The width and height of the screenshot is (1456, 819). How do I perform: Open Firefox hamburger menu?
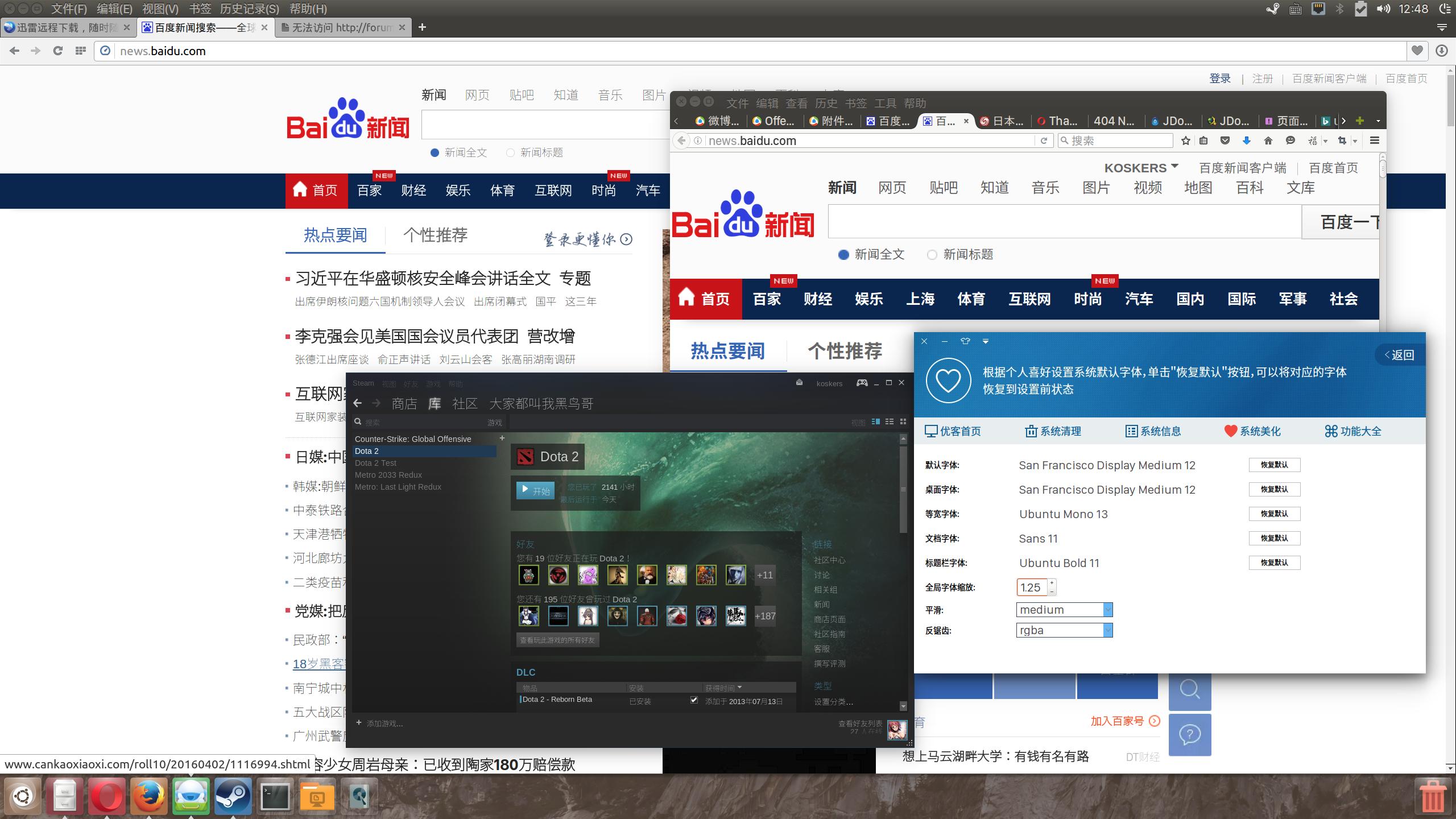pyautogui.click(x=1375, y=140)
